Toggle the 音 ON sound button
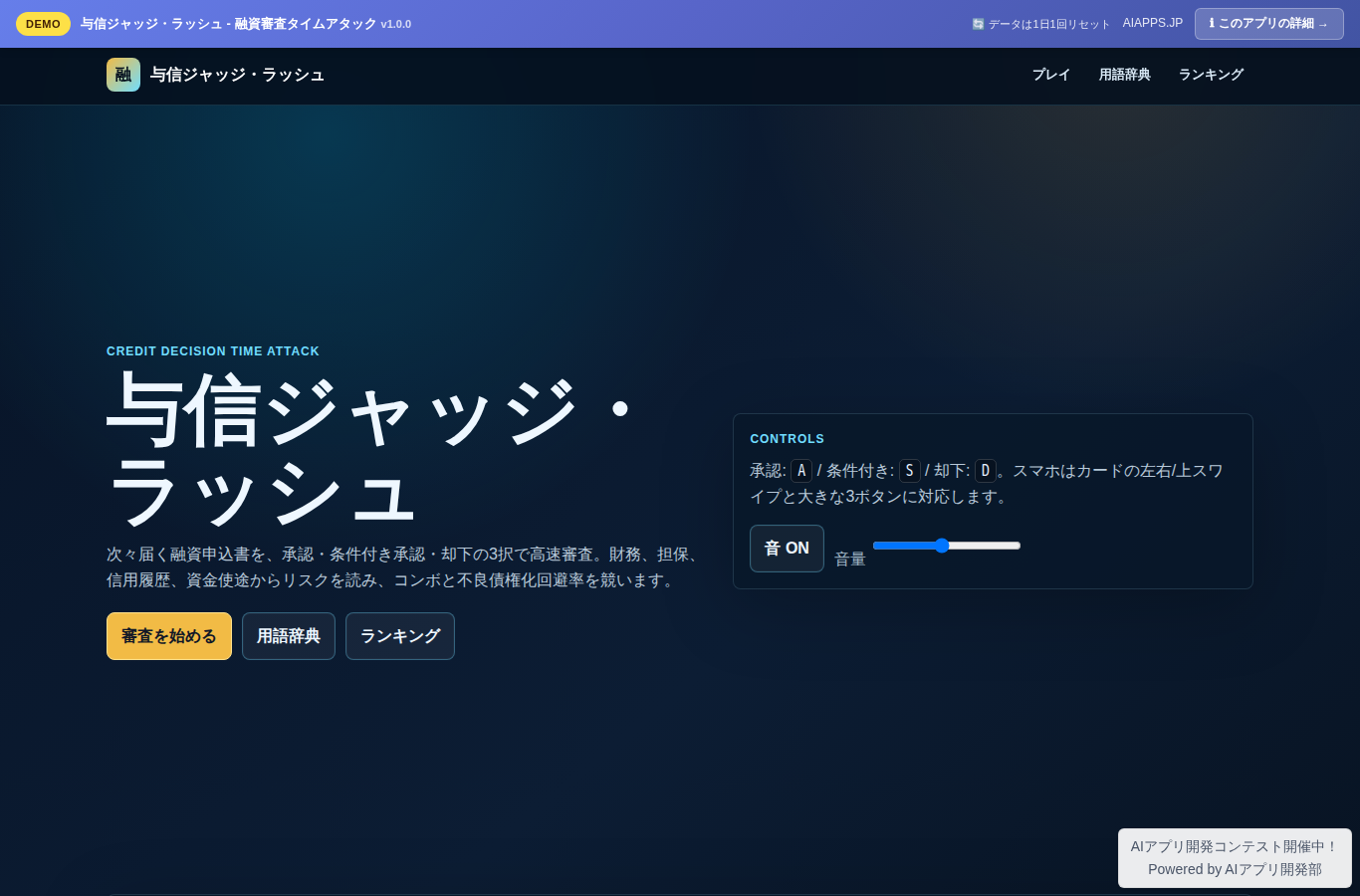 tap(787, 549)
